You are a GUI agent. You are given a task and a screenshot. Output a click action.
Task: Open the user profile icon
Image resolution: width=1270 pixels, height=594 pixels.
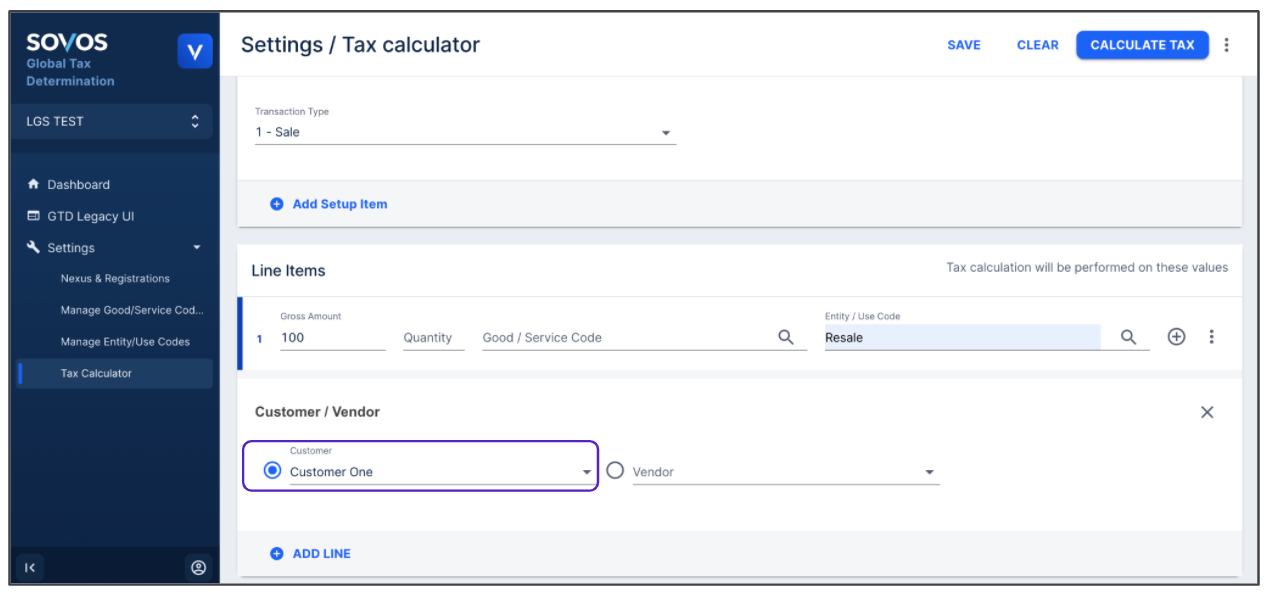198,568
